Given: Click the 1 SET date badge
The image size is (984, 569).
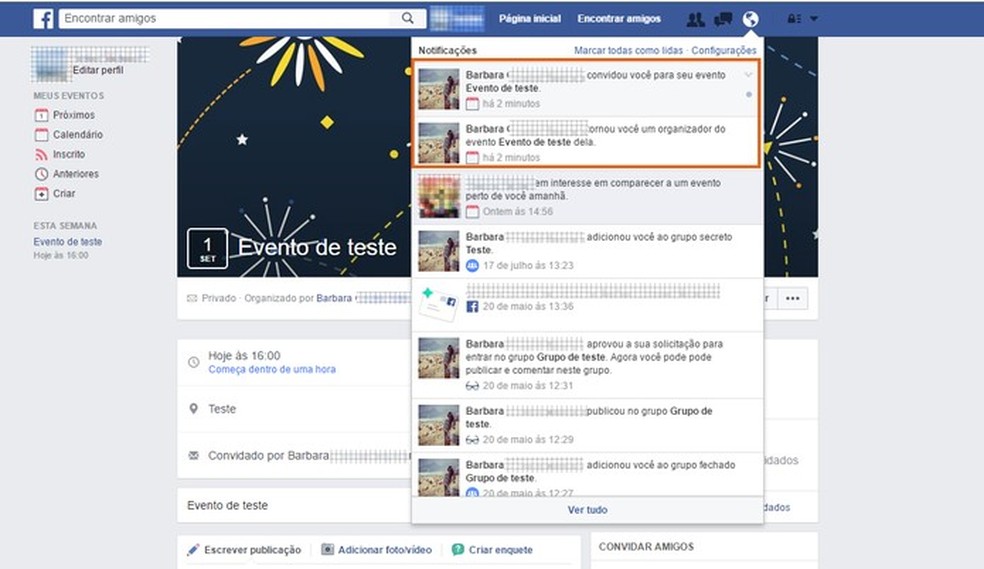Looking at the screenshot, I should point(207,248).
